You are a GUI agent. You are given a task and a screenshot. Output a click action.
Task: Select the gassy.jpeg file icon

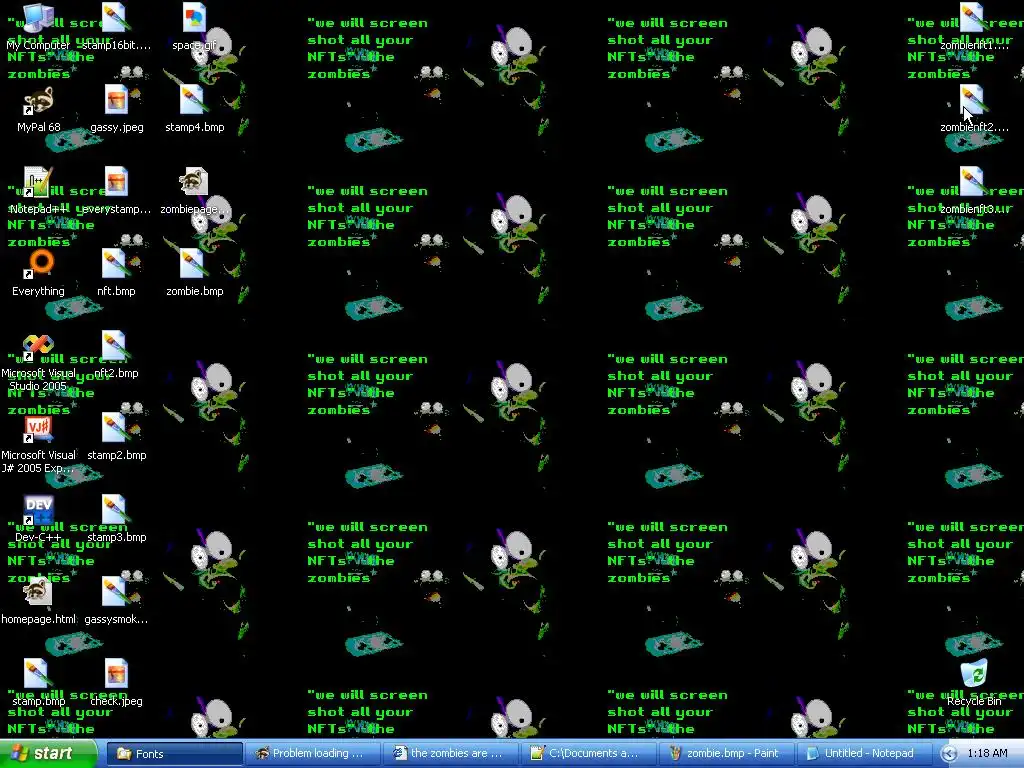click(116, 101)
